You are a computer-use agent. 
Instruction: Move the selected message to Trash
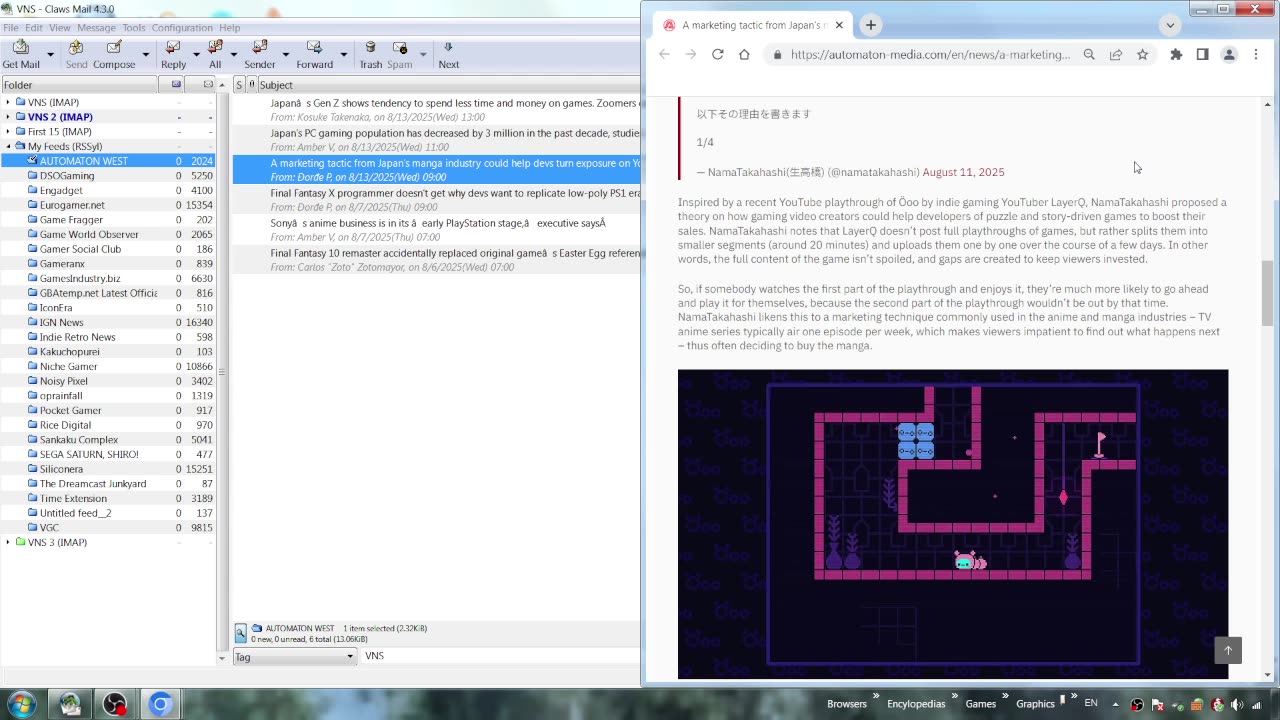pos(371,54)
